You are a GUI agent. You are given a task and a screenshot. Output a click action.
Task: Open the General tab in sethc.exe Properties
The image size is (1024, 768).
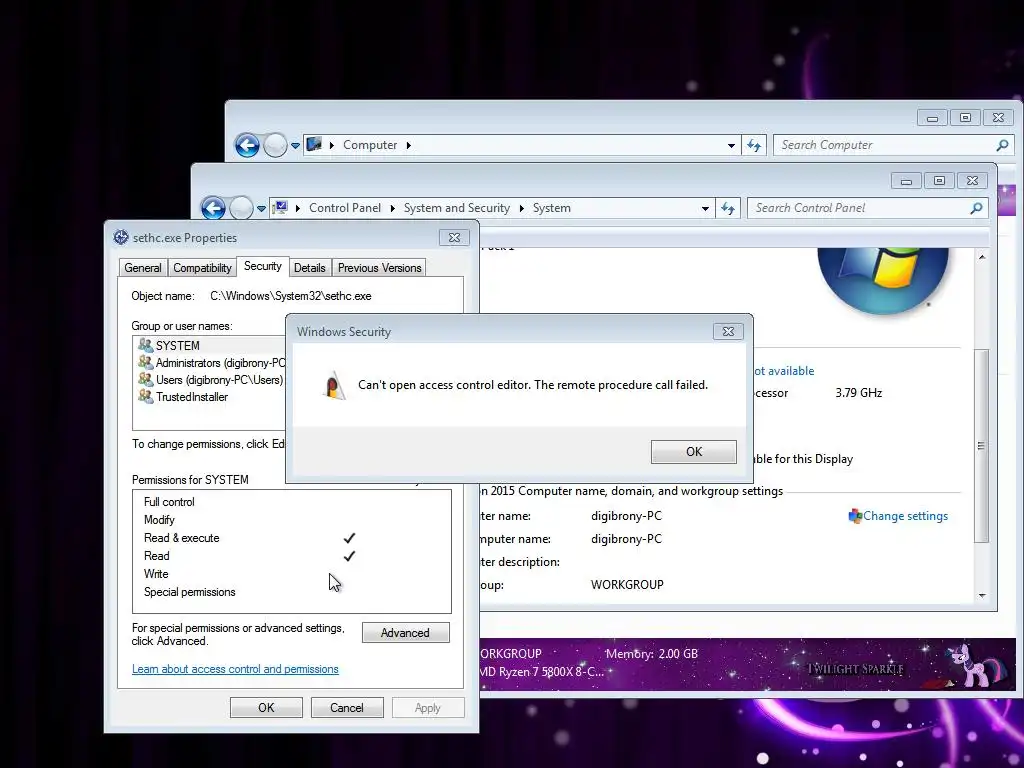142,268
